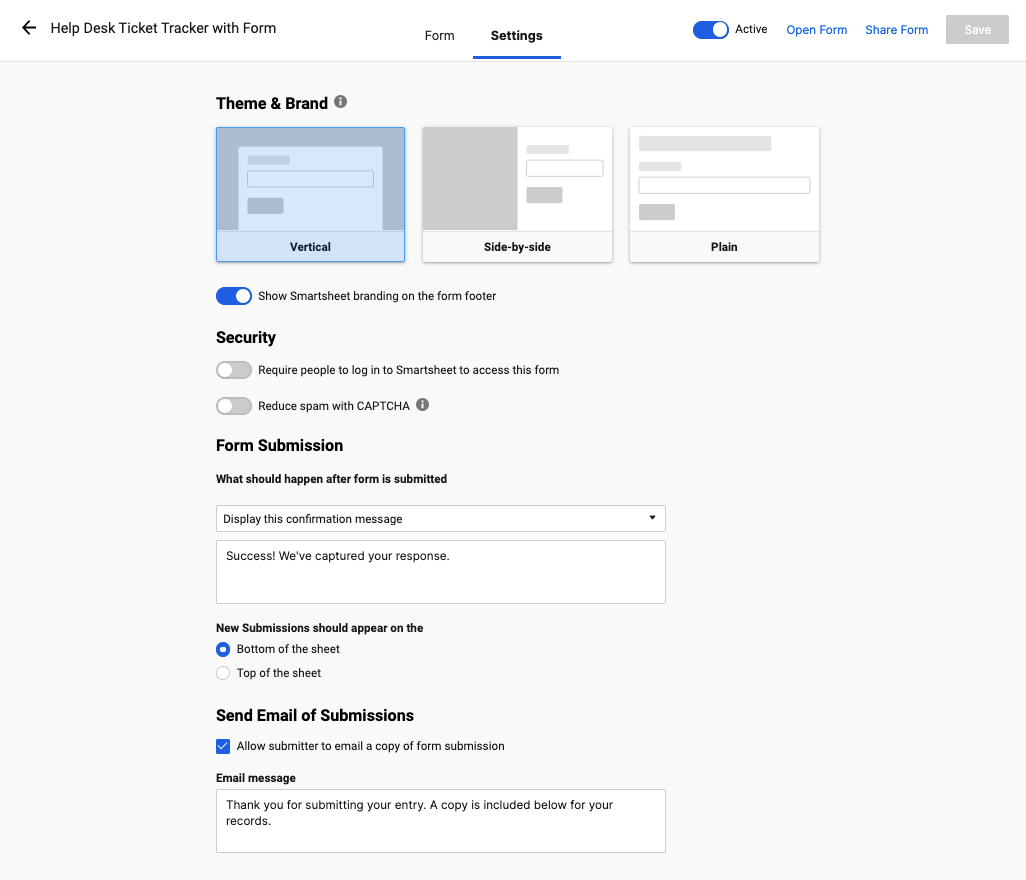
Task: Switch to the Form tab
Action: click(x=439, y=36)
